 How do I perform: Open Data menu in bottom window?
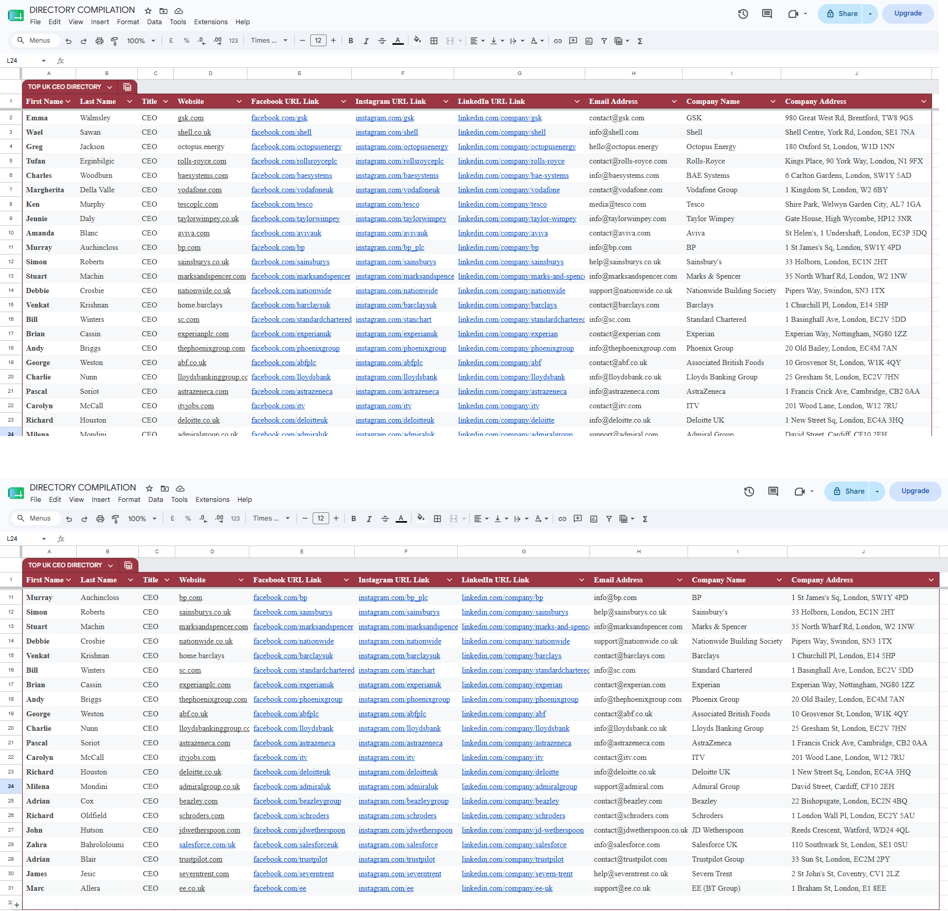tap(155, 500)
